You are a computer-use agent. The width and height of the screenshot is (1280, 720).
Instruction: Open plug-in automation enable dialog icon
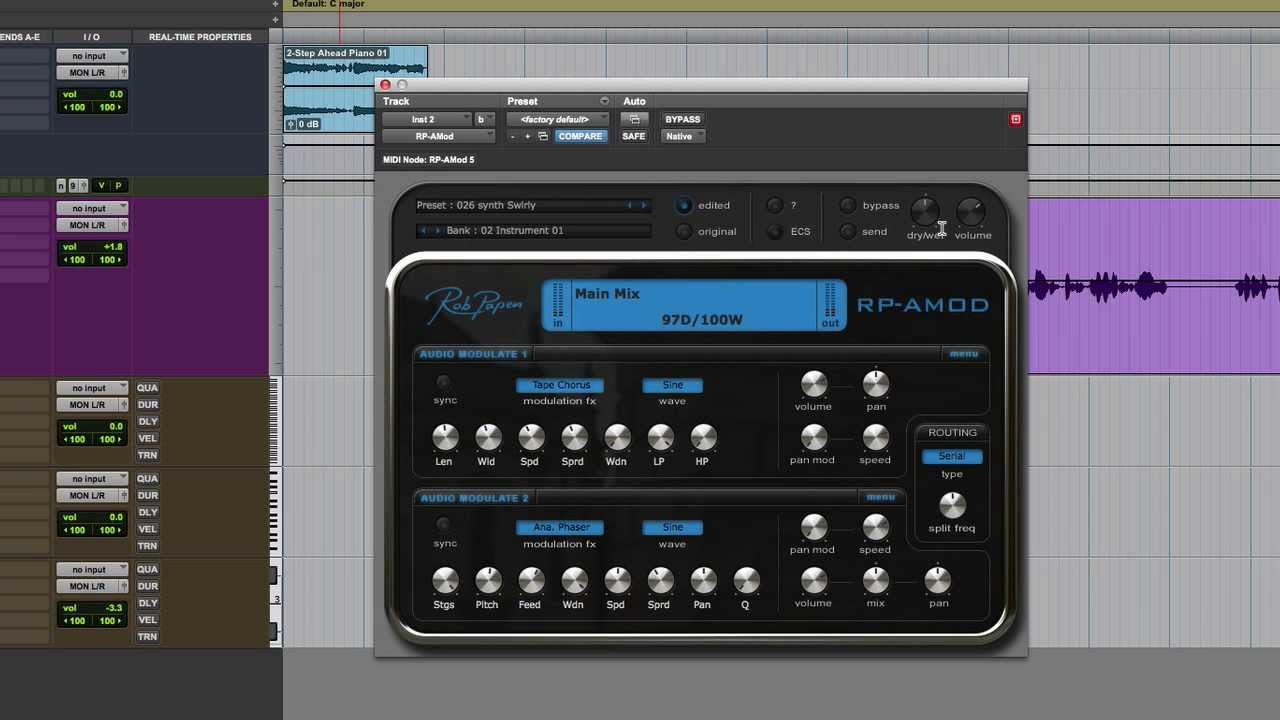[634, 119]
